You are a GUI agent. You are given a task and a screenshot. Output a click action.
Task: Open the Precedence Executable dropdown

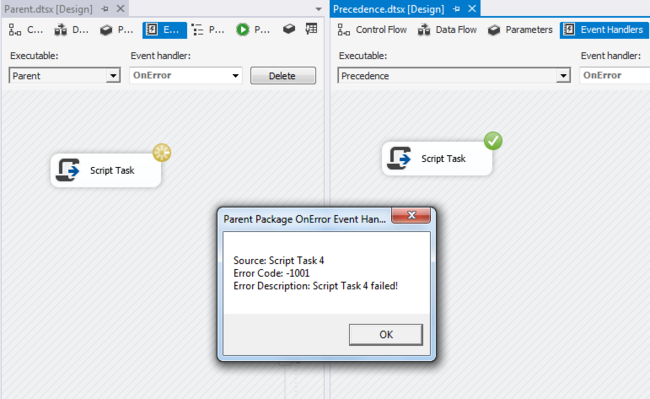coord(563,76)
